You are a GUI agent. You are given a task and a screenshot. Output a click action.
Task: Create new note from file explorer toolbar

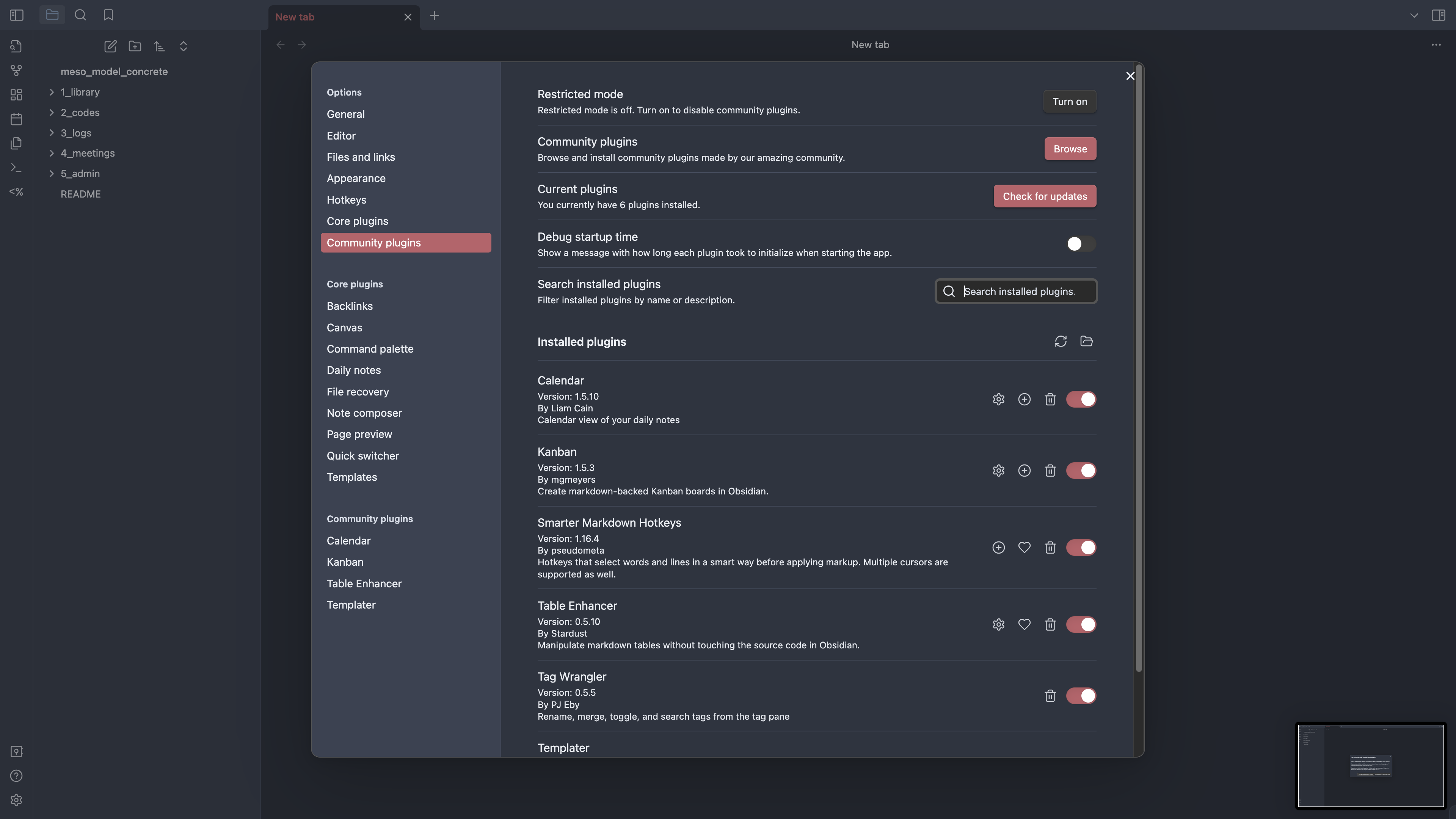(x=110, y=46)
